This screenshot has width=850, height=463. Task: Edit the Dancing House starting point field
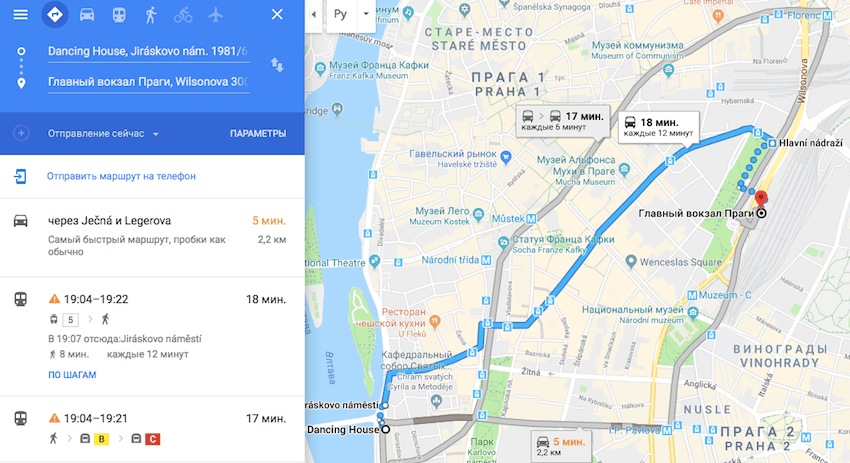tap(148, 52)
